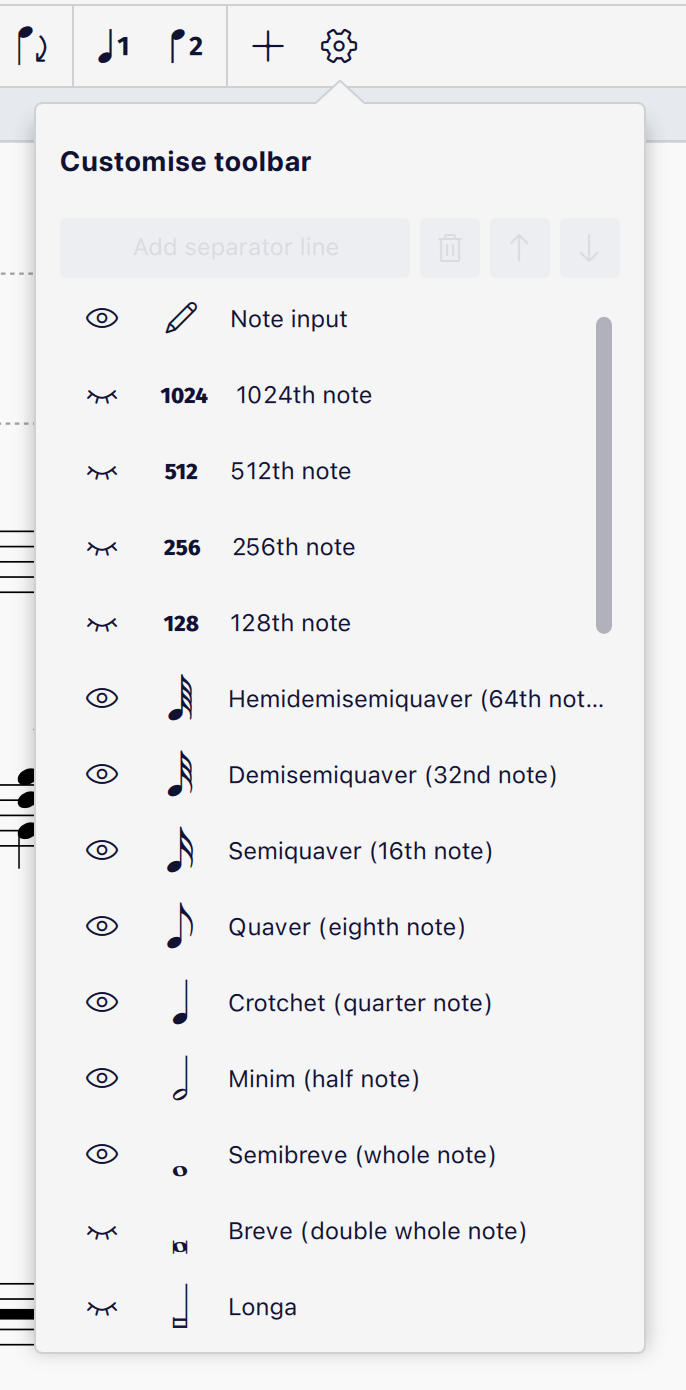The width and height of the screenshot is (686, 1390).
Task: Move selected item up with arrow button
Action: [x=519, y=248]
